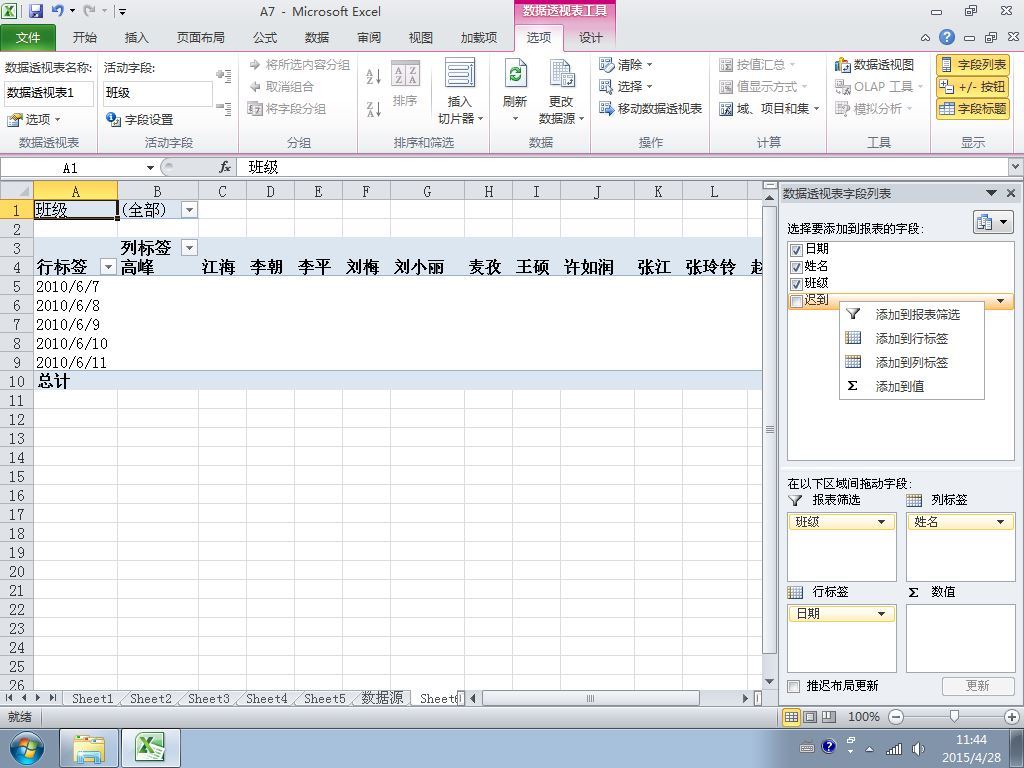1024x768 pixels.
Task: Open the 文件 (File) tab
Action: 28,38
